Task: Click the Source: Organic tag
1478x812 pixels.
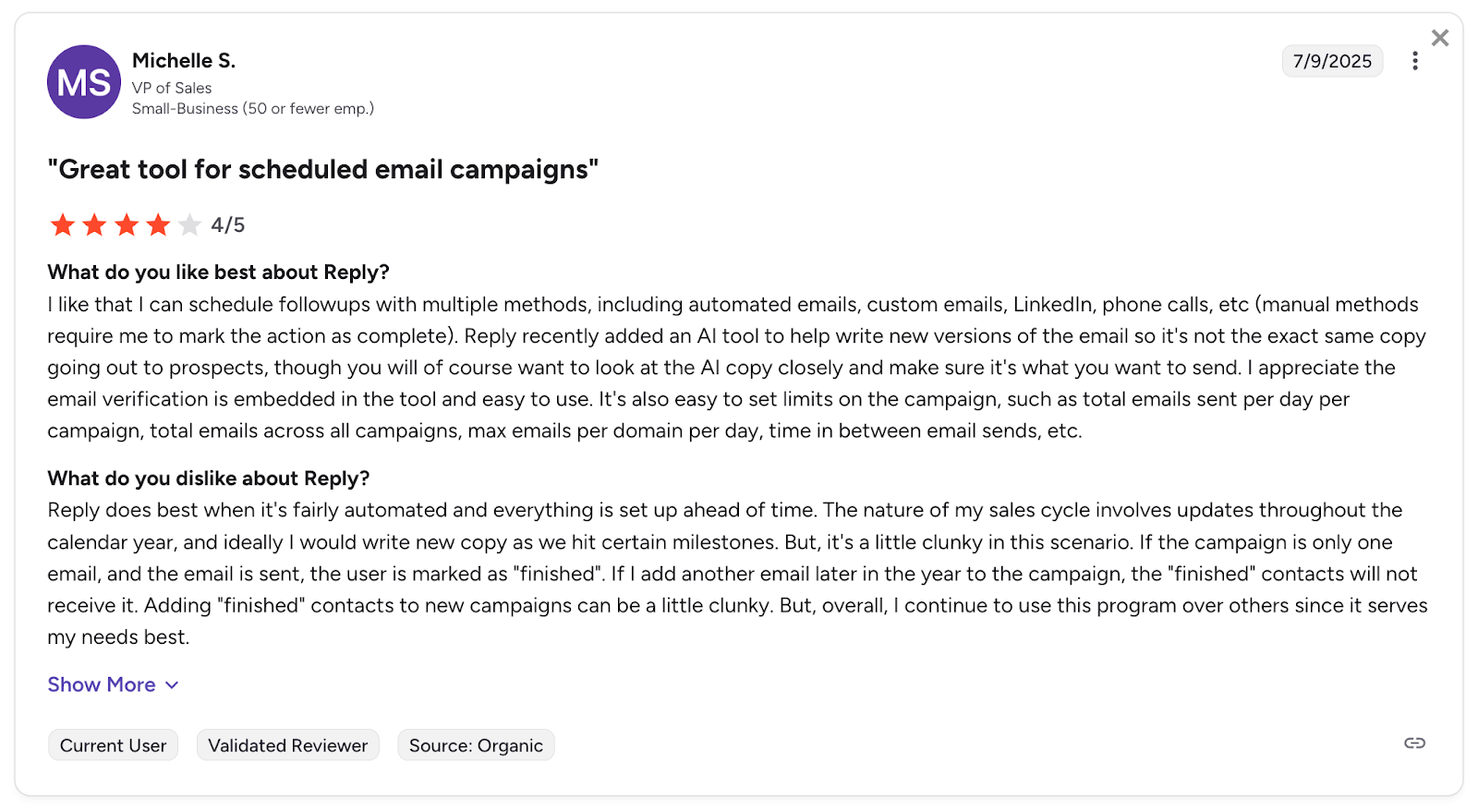Action: point(476,745)
